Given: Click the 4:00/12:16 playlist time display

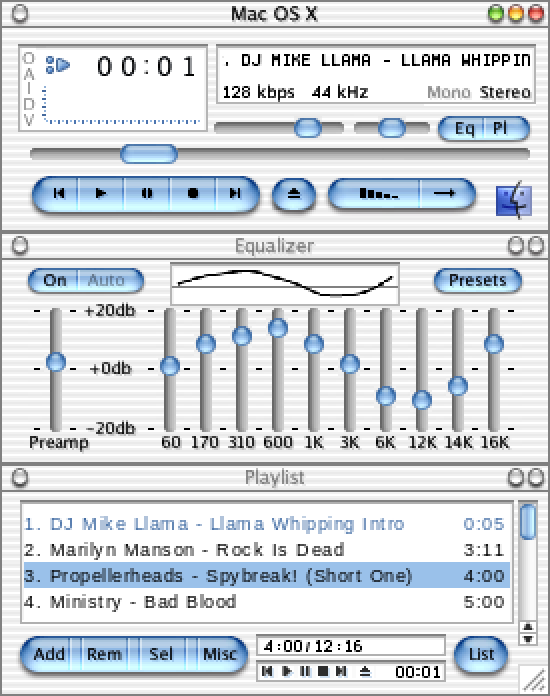Looking at the screenshot, I should [351, 646].
